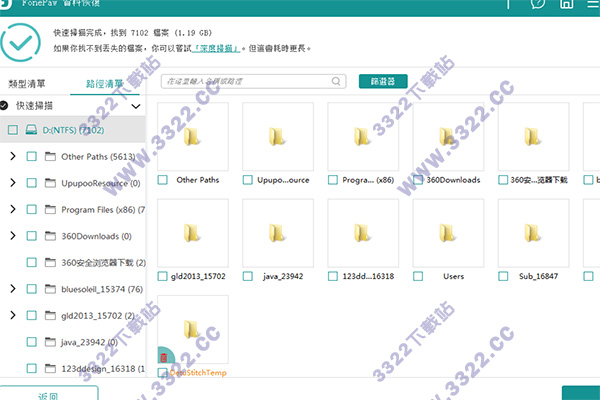Tick the Other Paths tree checkbox
The image size is (600, 400).
(31, 156)
